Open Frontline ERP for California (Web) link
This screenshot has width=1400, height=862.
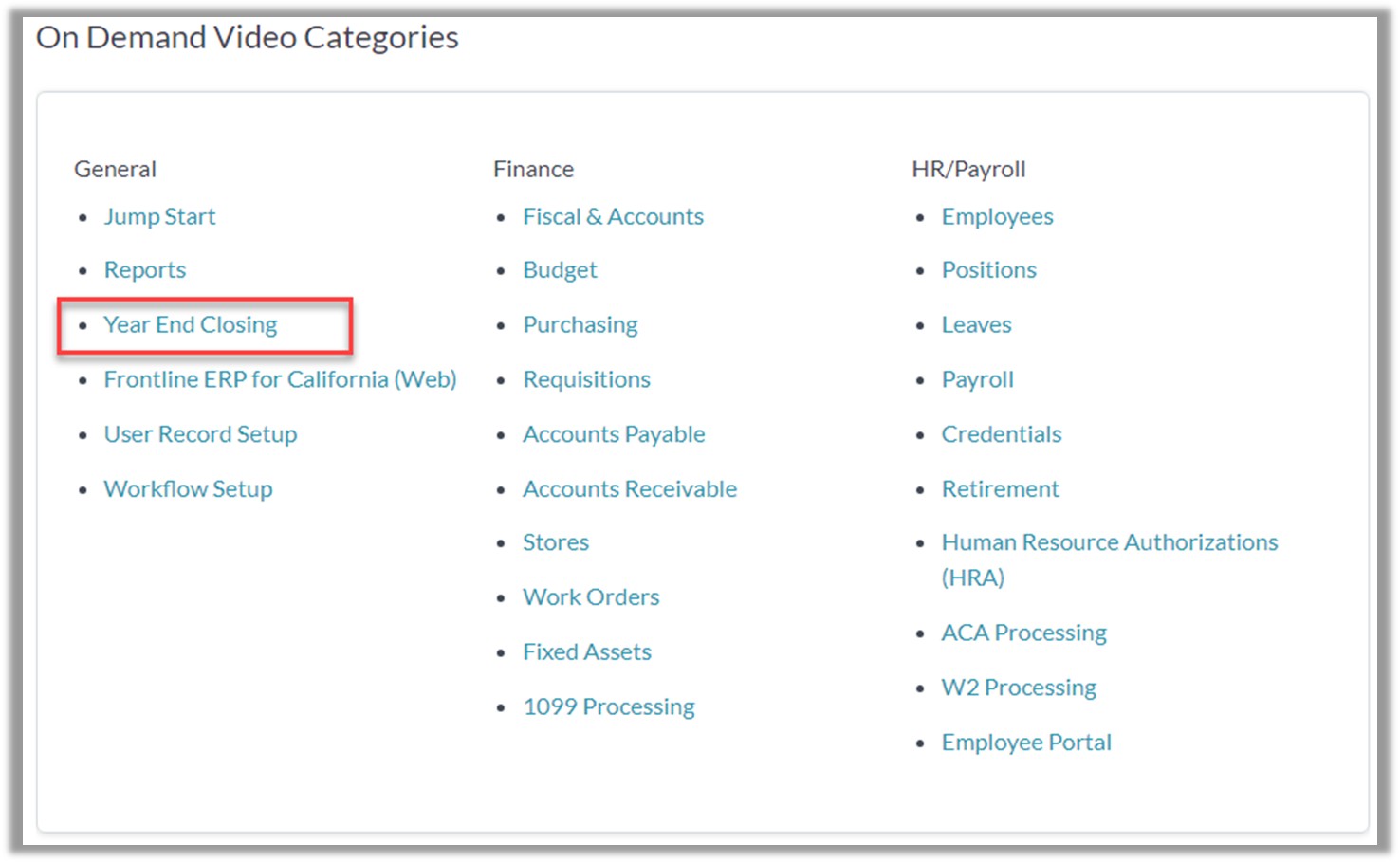pyautogui.click(x=281, y=379)
